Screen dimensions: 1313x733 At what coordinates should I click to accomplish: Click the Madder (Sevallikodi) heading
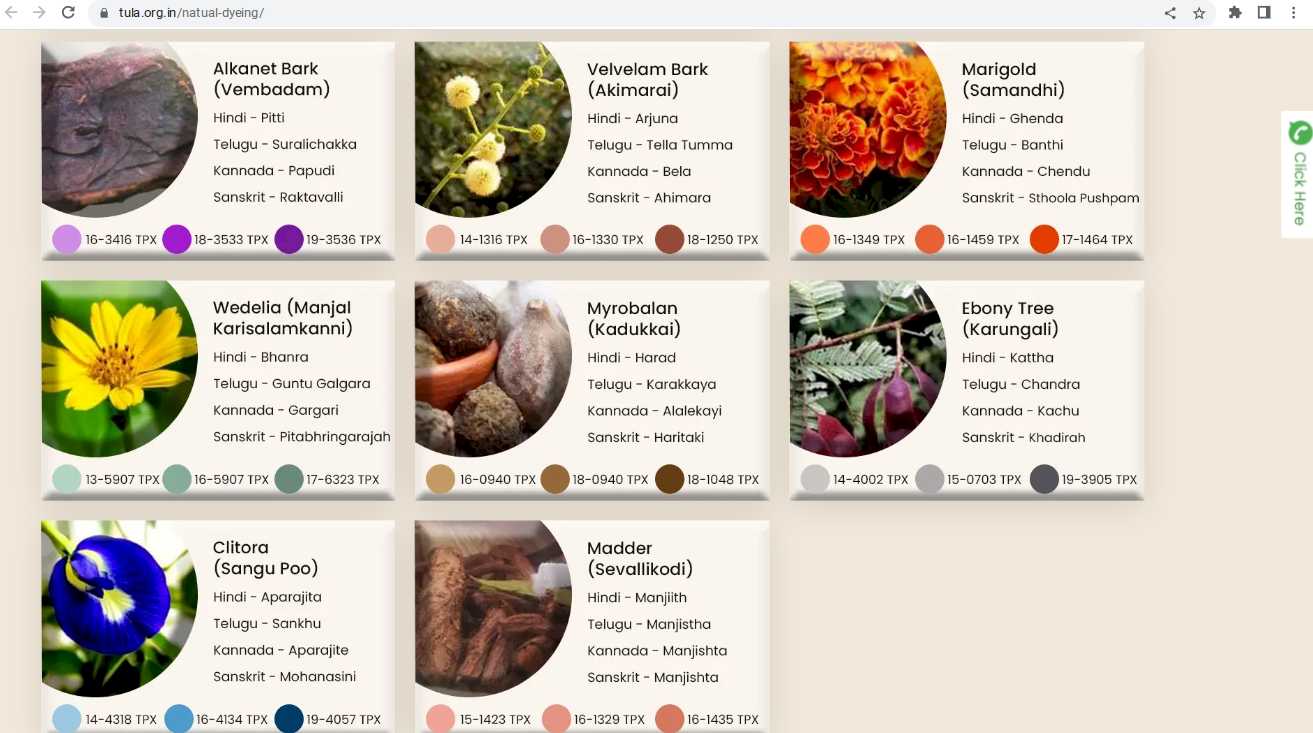[x=640, y=558]
